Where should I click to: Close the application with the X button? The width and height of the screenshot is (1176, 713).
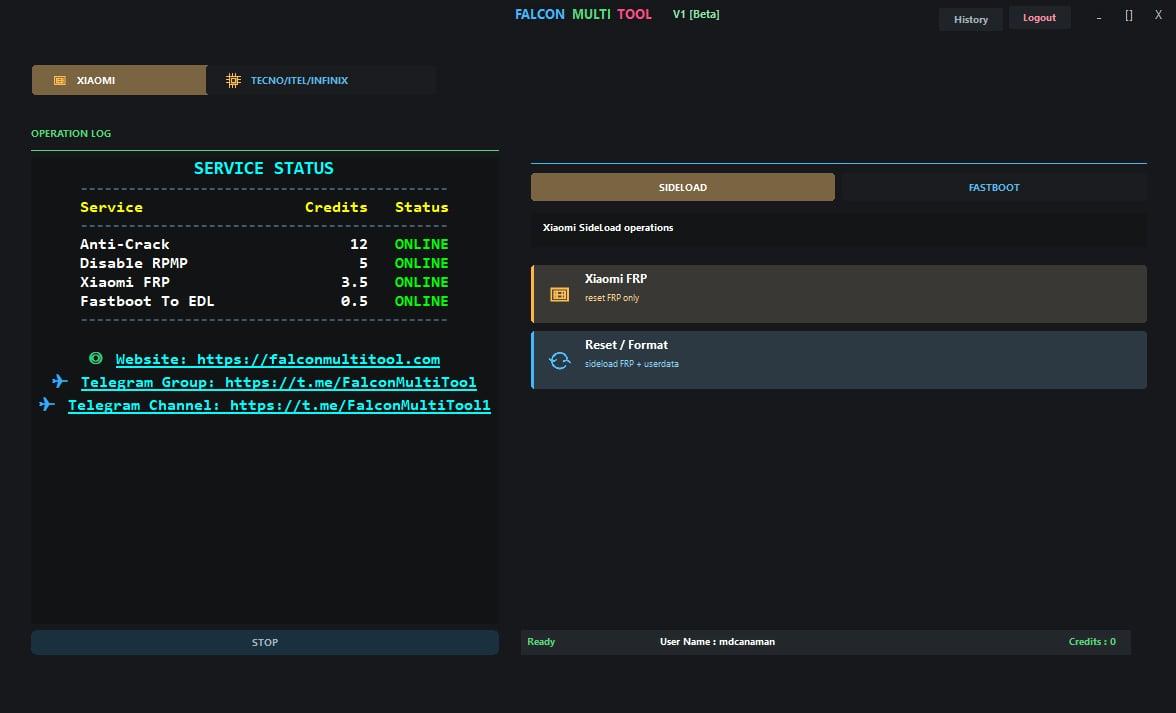click(x=1158, y=15)
